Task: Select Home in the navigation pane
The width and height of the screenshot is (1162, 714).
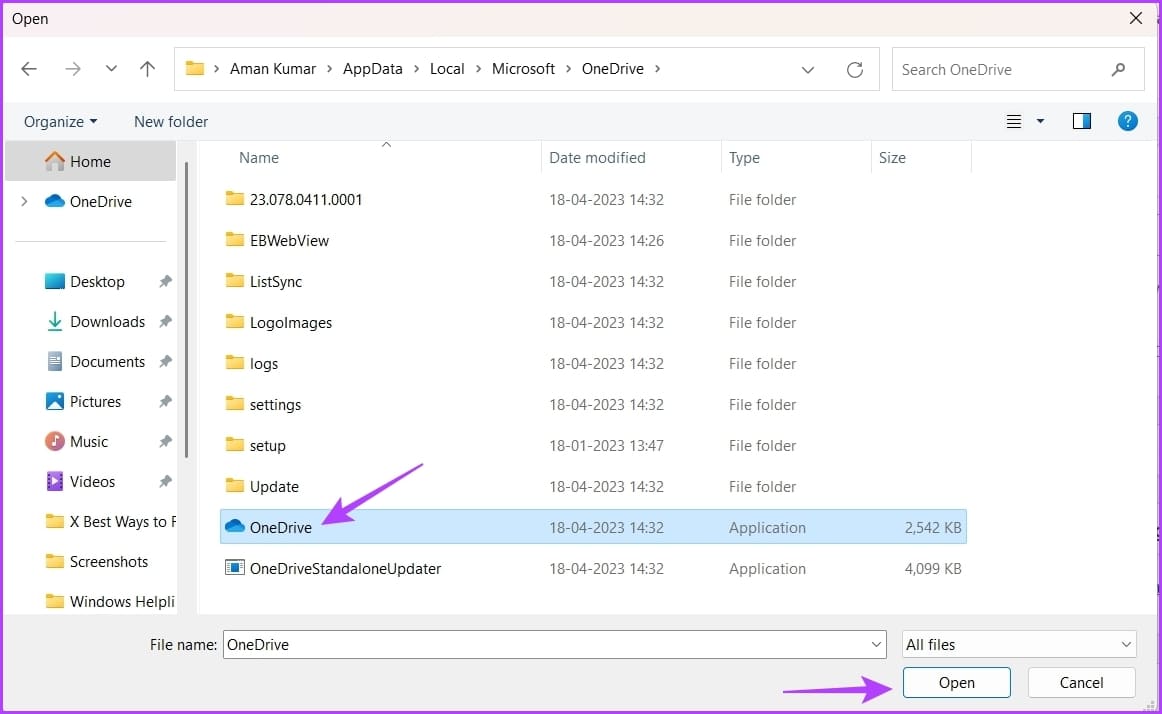Action: 90,161
